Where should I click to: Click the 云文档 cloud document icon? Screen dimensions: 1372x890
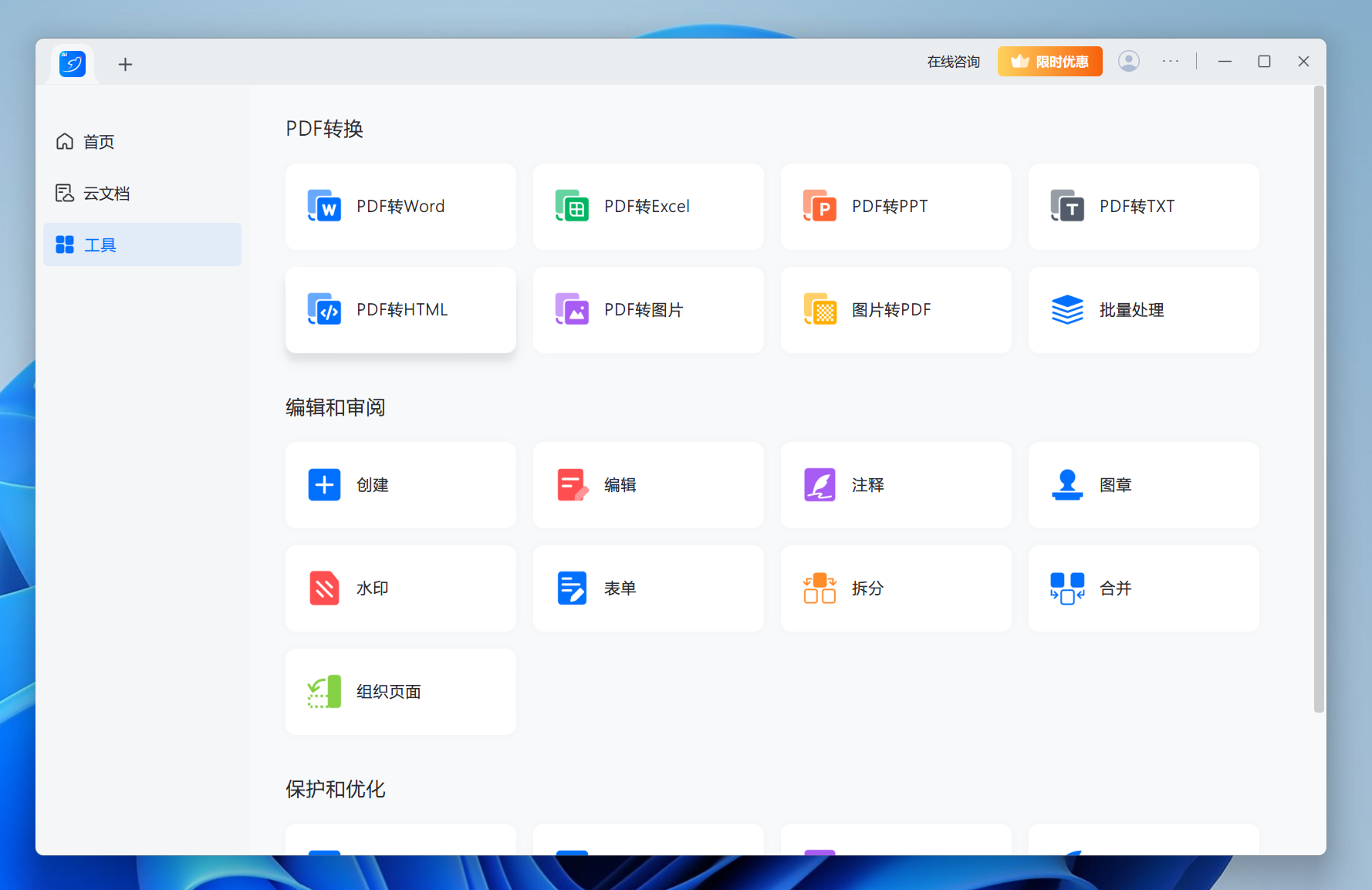coord(65,193)
